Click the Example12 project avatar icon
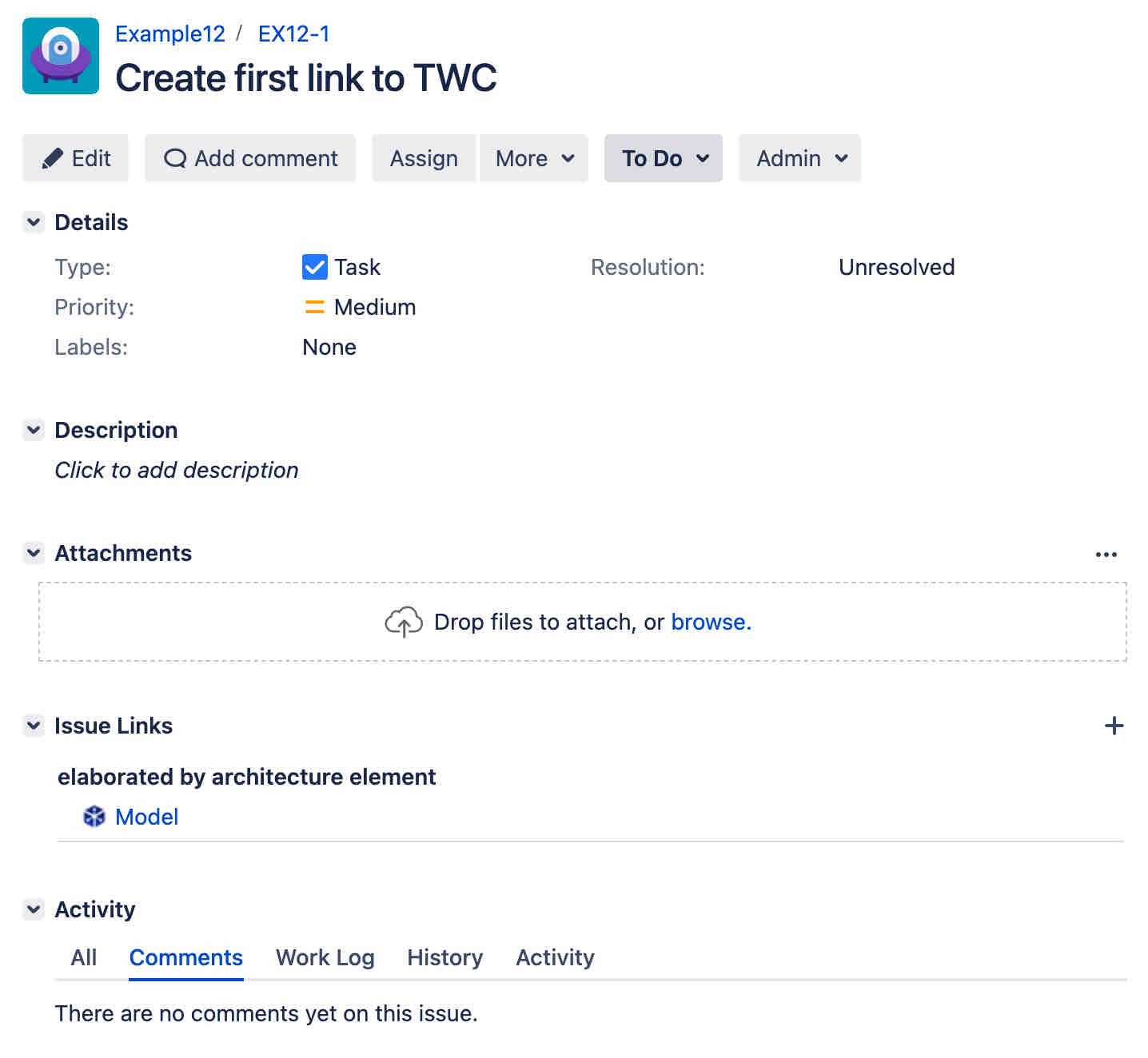This screenshot has height=1058, width=1148. 61,56
